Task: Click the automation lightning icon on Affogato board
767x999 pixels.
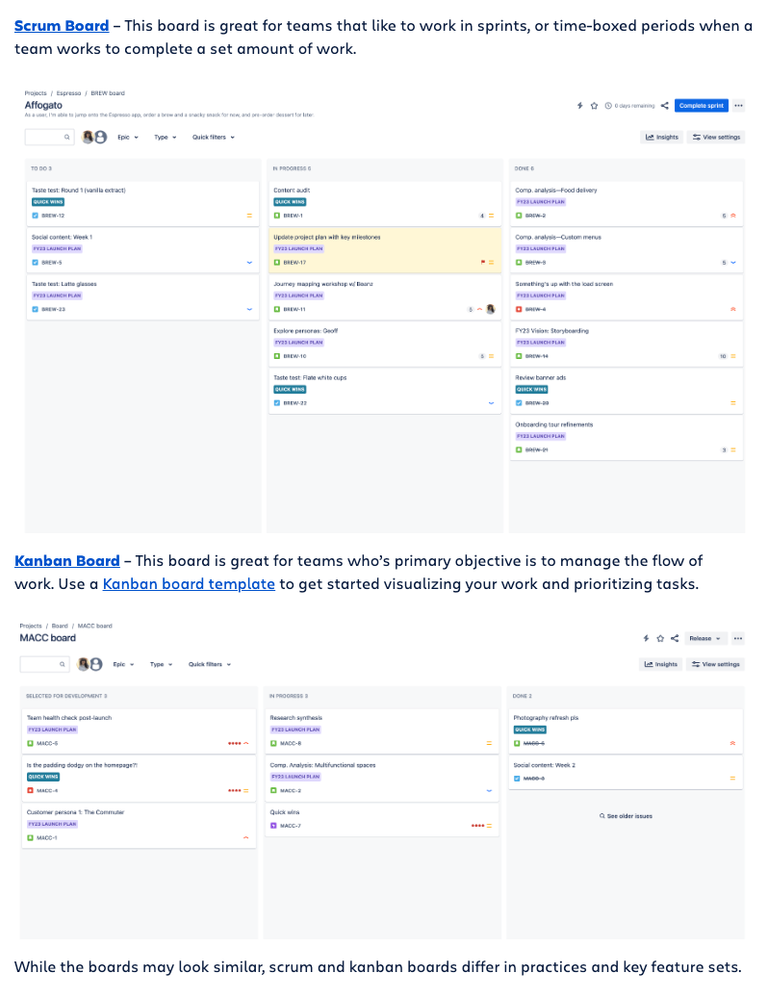Action: (580, 106)
